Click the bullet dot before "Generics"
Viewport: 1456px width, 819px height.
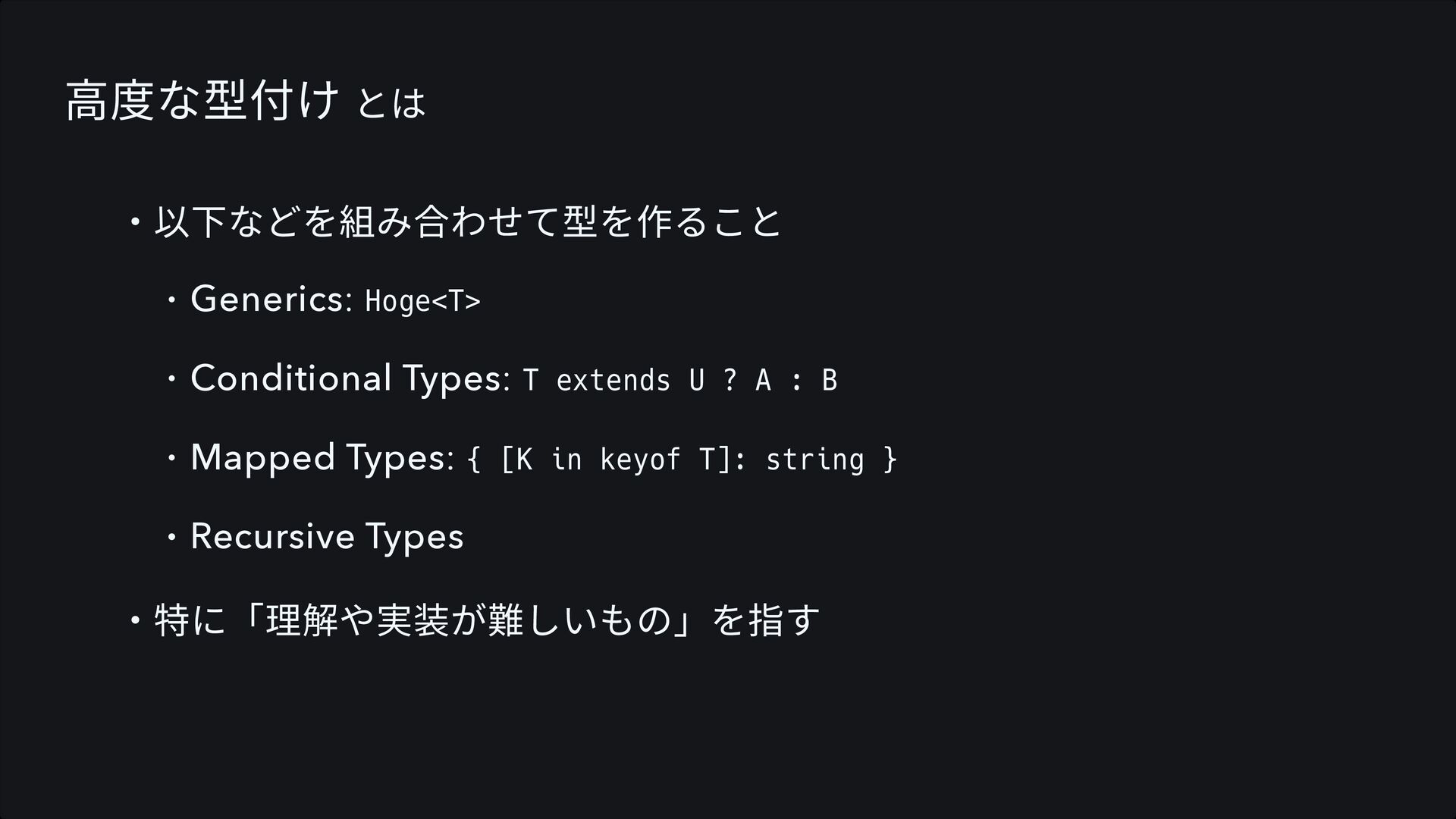coord(171,301)
